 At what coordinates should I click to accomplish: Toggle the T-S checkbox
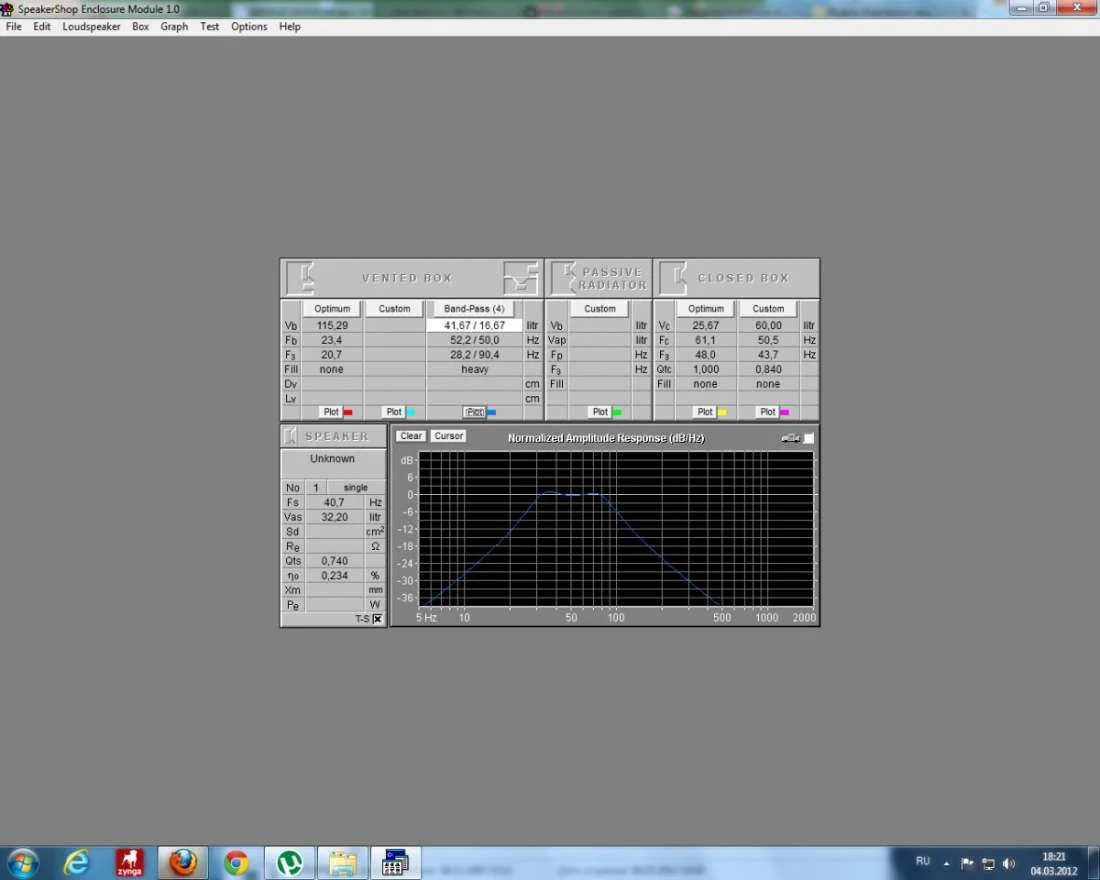[x=377, y=619]
